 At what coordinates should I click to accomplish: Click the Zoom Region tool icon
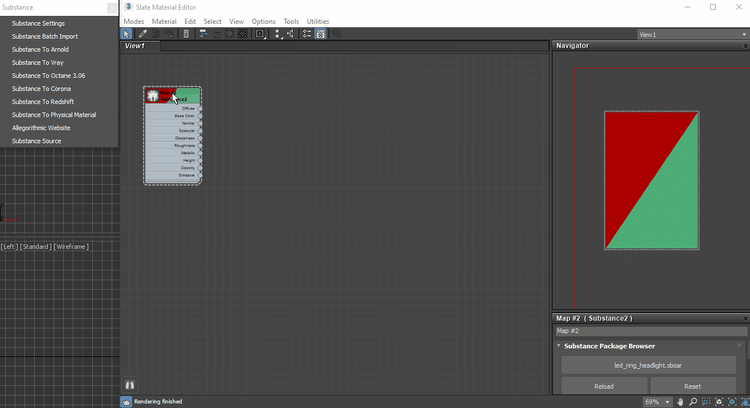tap(708, 401)
